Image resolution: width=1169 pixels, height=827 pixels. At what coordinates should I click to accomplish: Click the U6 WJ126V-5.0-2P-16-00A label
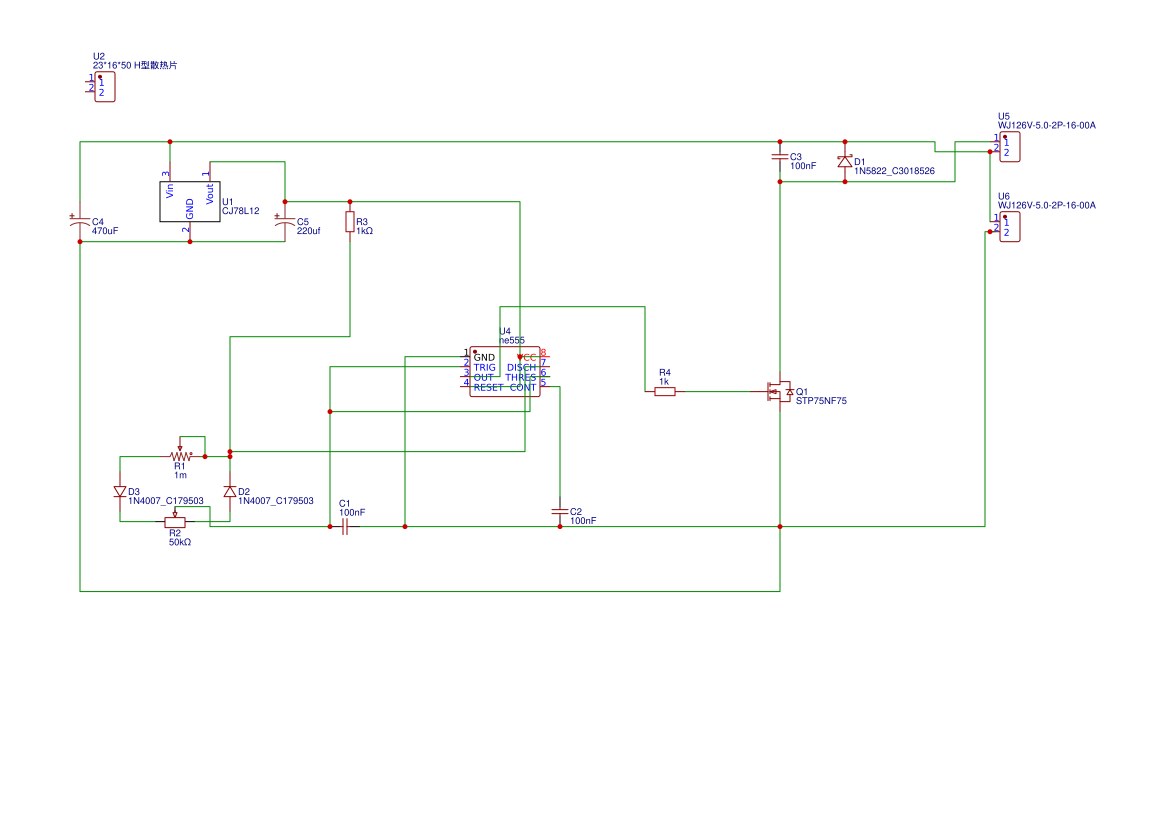[x=1047, y=205]
